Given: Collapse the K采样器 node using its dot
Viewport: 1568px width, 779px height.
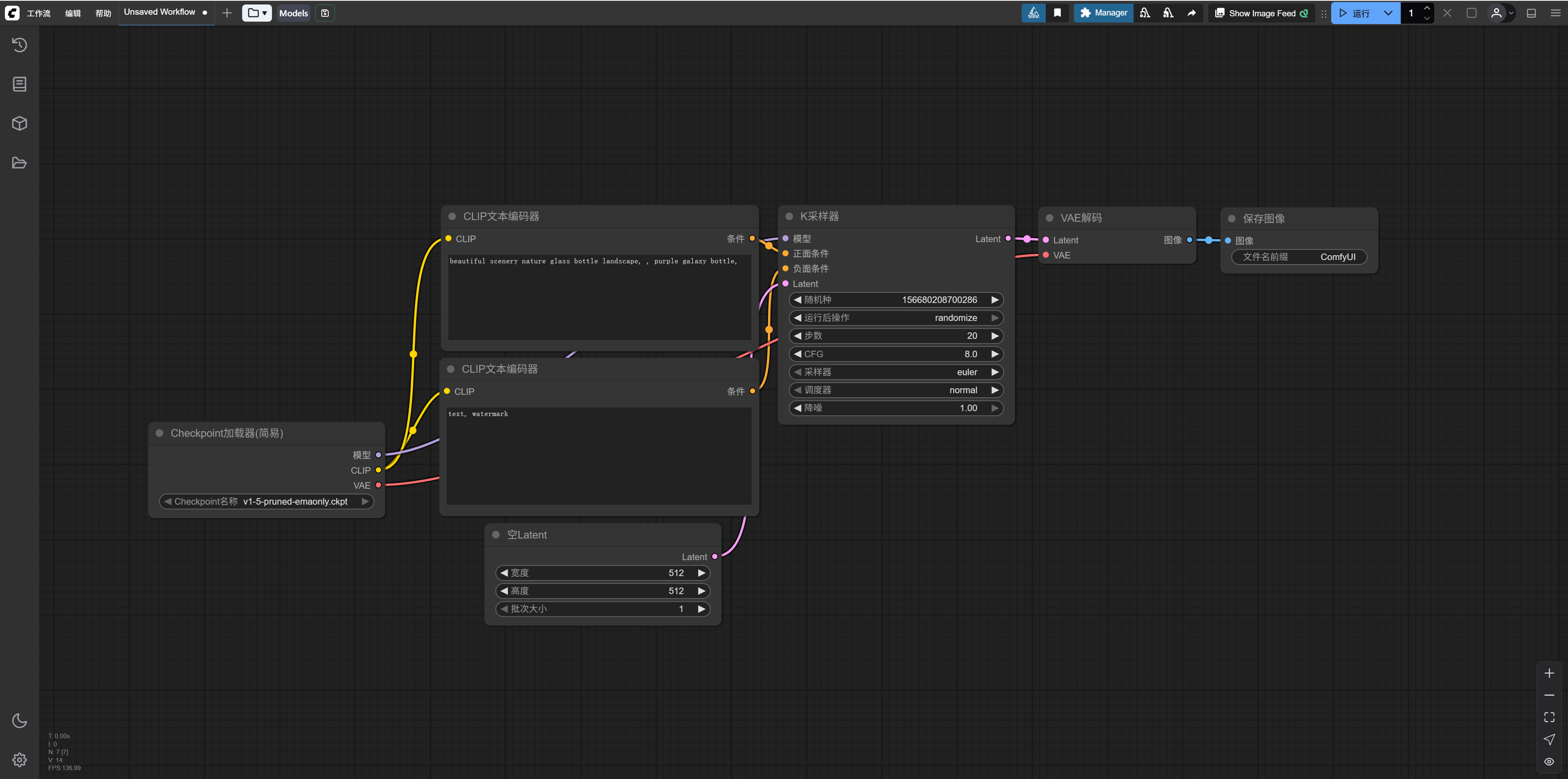Looking at the screenshot, I should tap(789, 217).
